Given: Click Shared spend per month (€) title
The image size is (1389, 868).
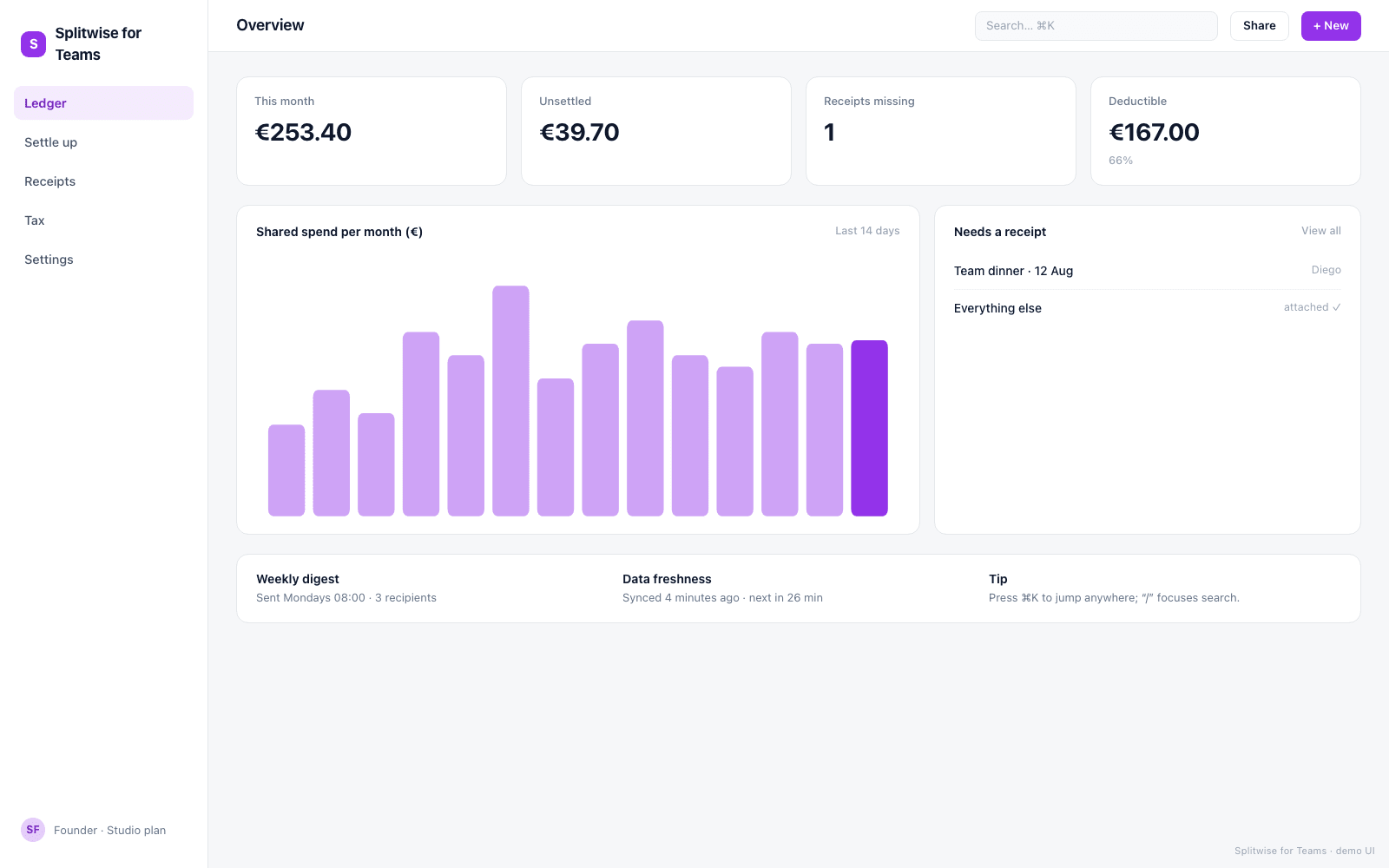Looking at the screenshot, I should (339, 232).
